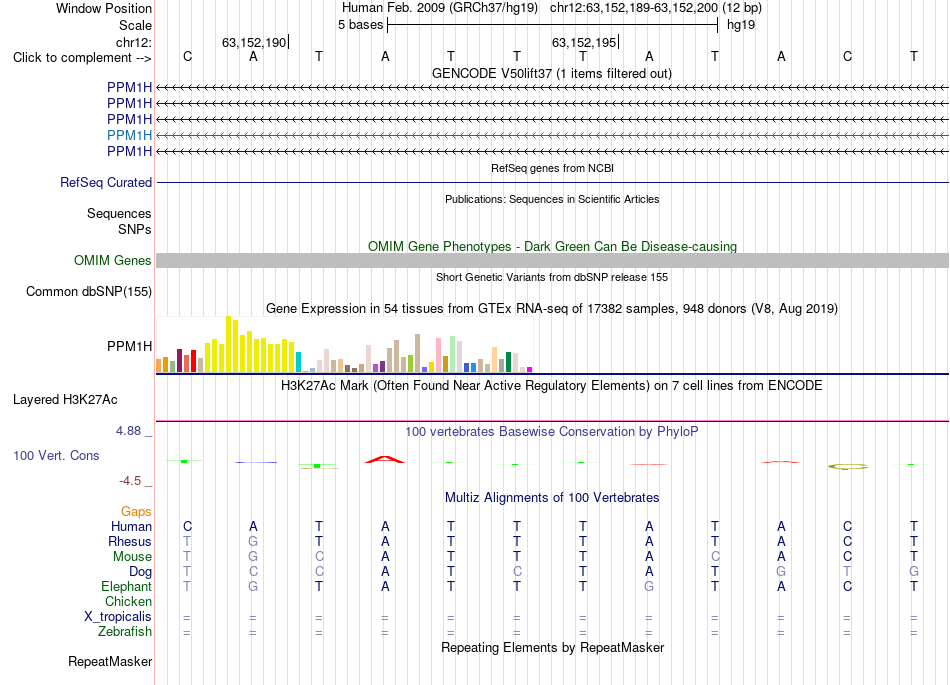Image resolution: width=950 pixels, height=685 pixels.
Task: Click the Window Position label
Action: pyautogui.click(x=104, y=8)
